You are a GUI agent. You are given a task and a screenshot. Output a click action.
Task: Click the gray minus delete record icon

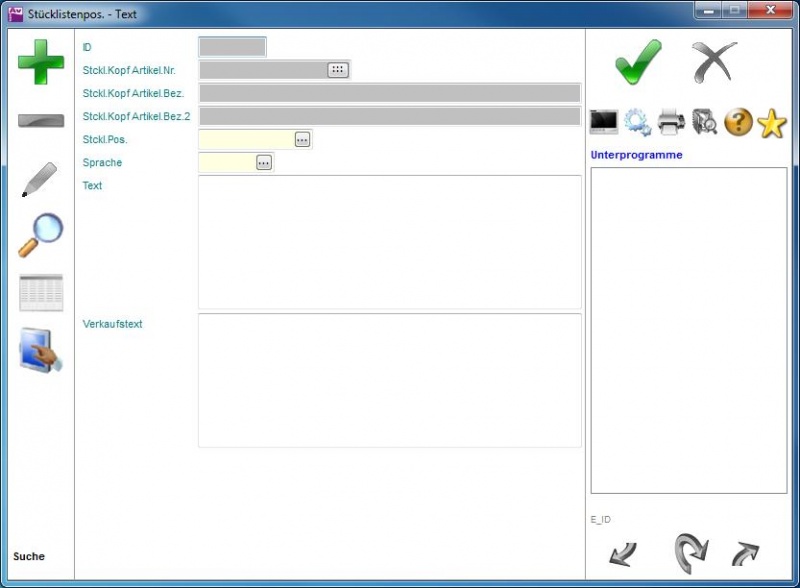[41, 121]
